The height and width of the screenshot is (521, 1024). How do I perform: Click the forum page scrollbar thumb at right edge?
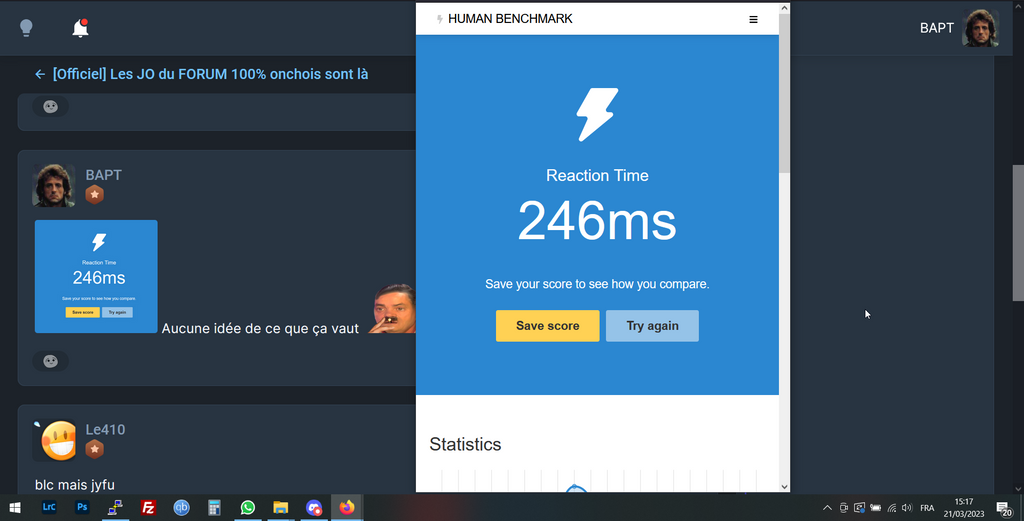(x=1018, y=232)
